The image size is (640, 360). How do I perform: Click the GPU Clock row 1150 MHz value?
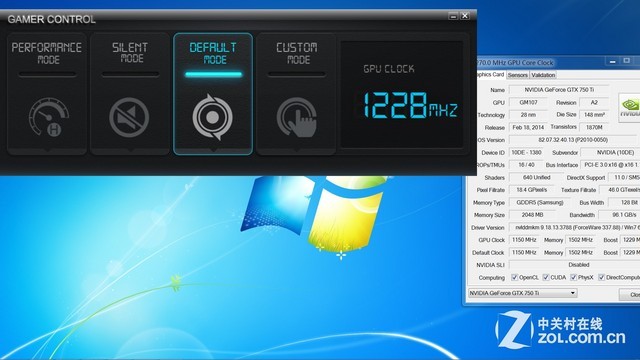click(x=524, y=240)
